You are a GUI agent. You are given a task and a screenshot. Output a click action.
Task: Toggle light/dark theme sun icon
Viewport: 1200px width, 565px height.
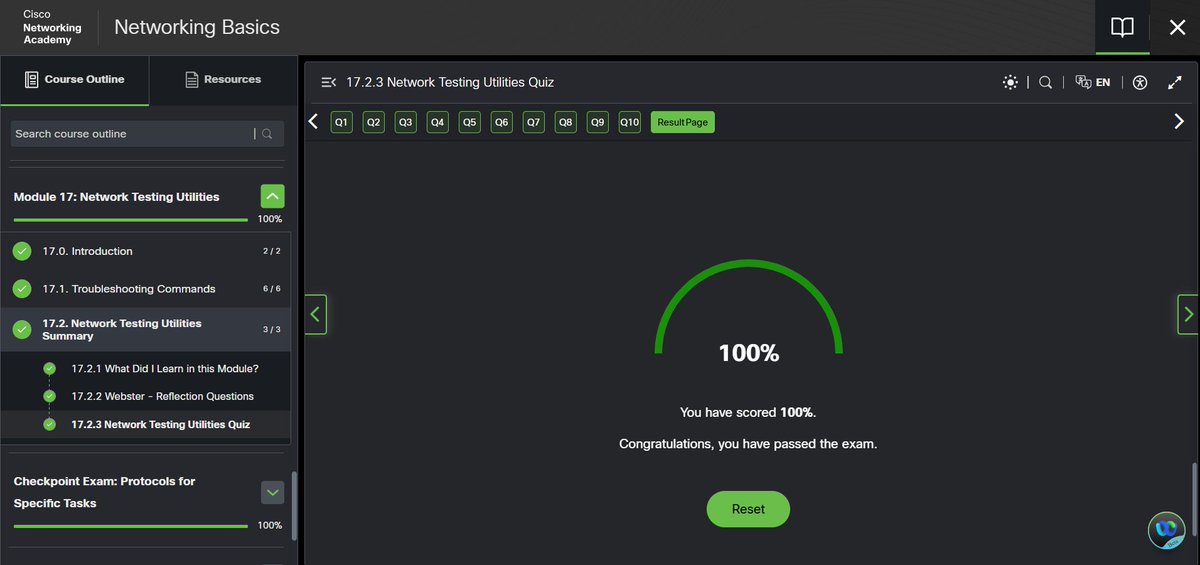1010,82
